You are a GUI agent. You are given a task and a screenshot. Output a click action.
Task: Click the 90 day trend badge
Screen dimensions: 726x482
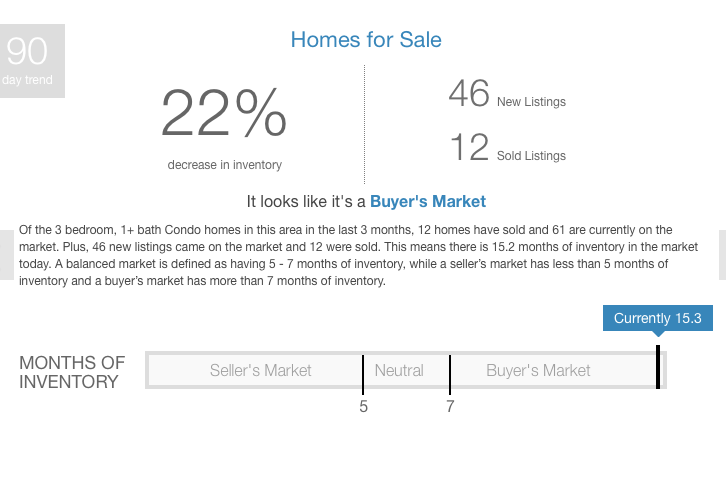click(x=32, y=61)
